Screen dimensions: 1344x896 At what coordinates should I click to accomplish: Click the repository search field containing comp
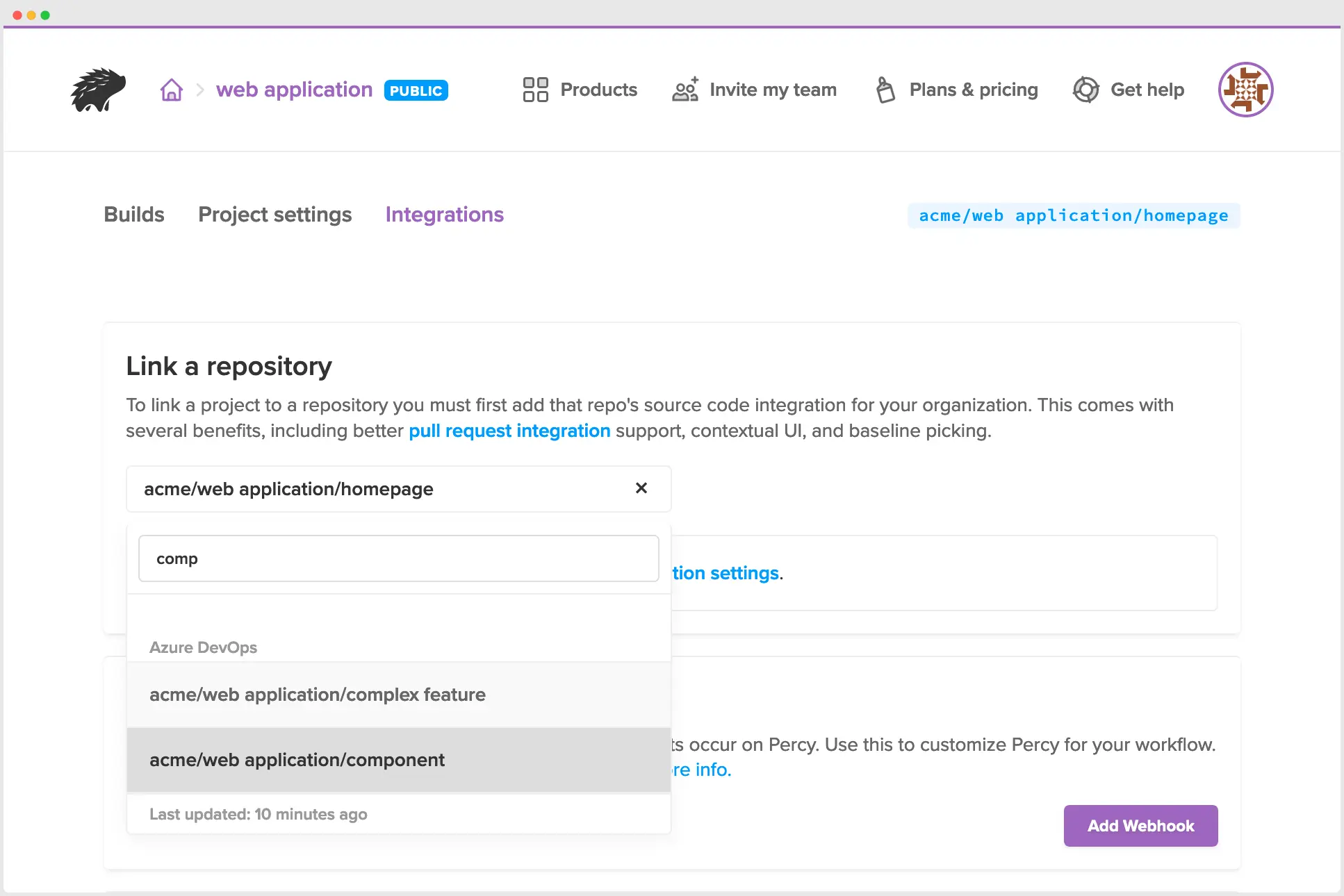(x=398, y=558)
